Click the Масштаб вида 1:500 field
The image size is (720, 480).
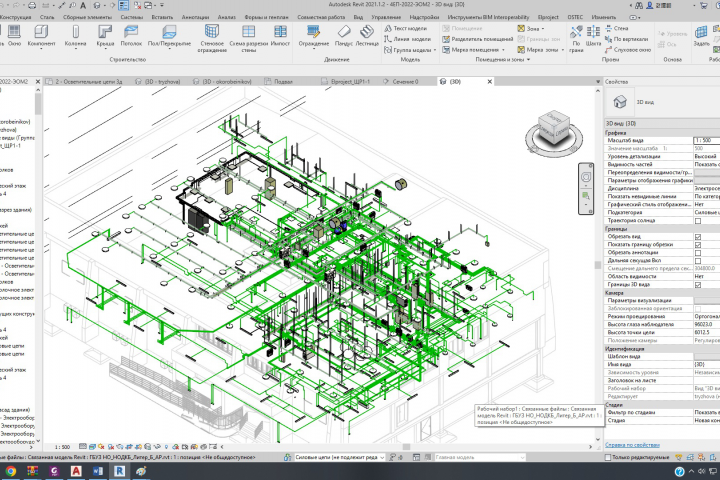pyautogui.click(x=705, y=140)
